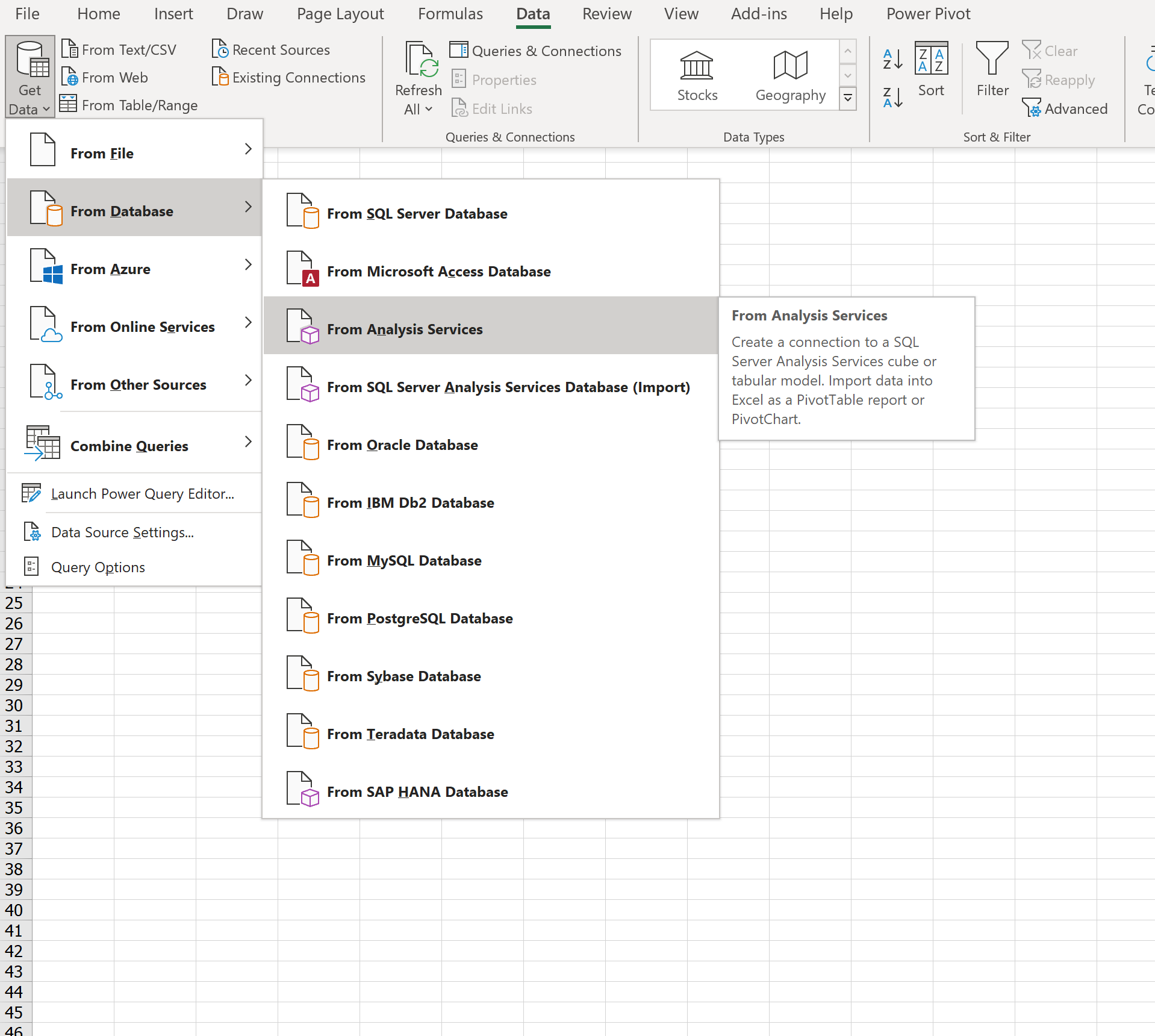Image resolution: width=1155 pixels, height=1036 pixels.
Task: Open Advanced filter options
Action: (x=1065, y=108)
